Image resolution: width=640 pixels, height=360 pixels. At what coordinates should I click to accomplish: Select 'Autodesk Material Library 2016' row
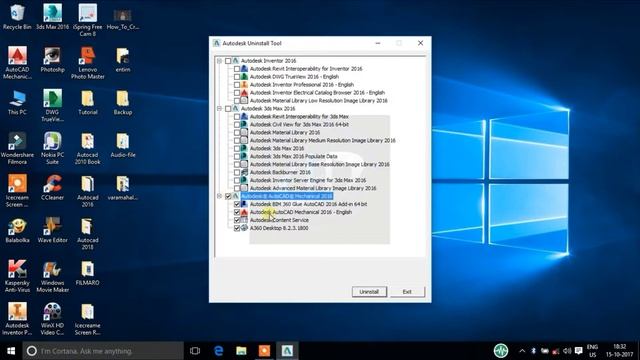pos(285,132)
